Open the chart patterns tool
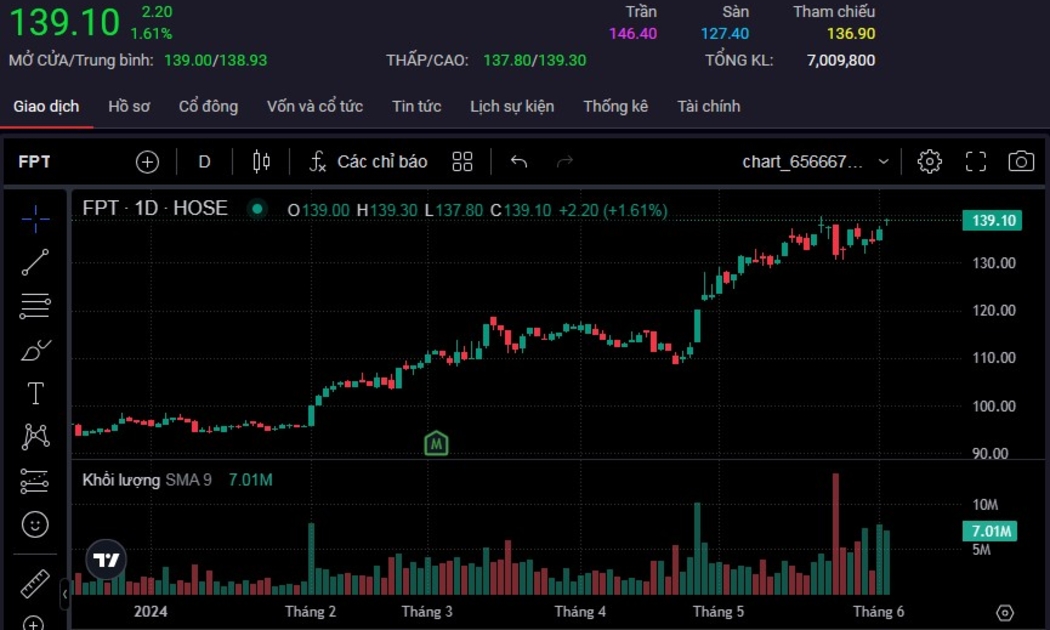 tap(35, 437)
